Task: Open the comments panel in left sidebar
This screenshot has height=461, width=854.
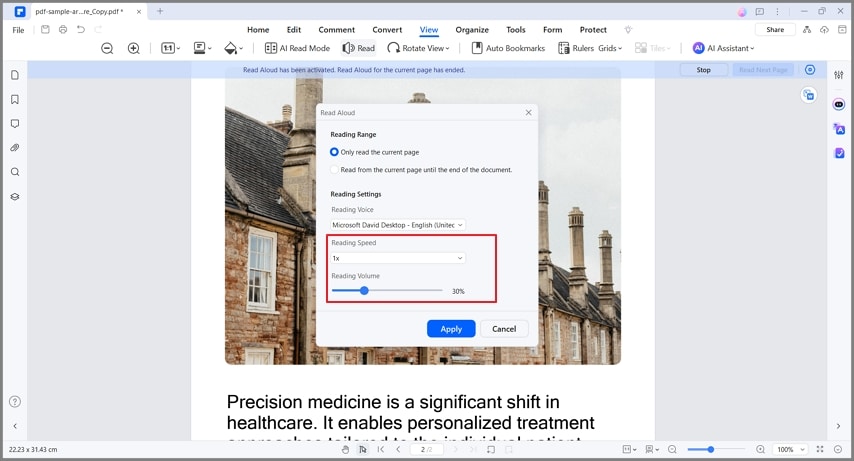Action: (15, 124)
